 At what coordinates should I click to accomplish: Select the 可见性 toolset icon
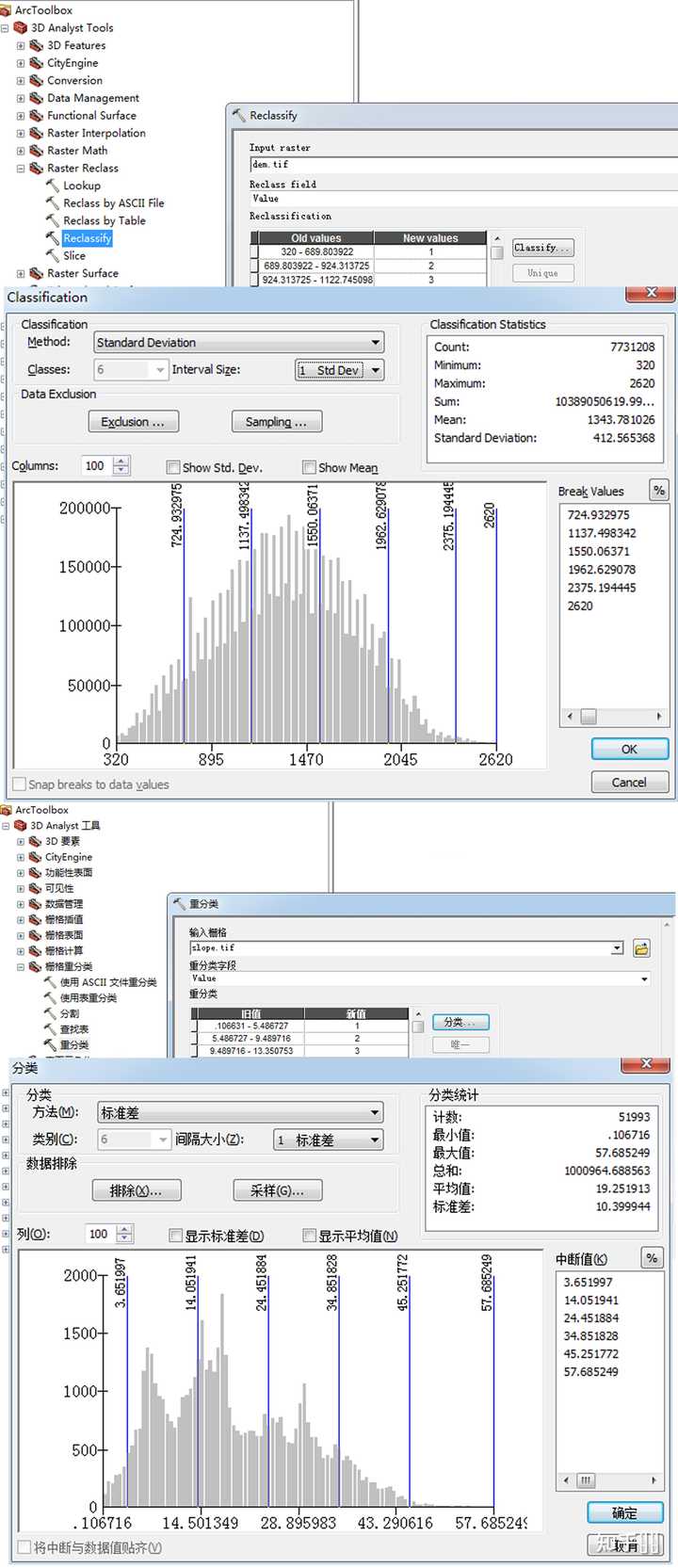tap(35, 888)
